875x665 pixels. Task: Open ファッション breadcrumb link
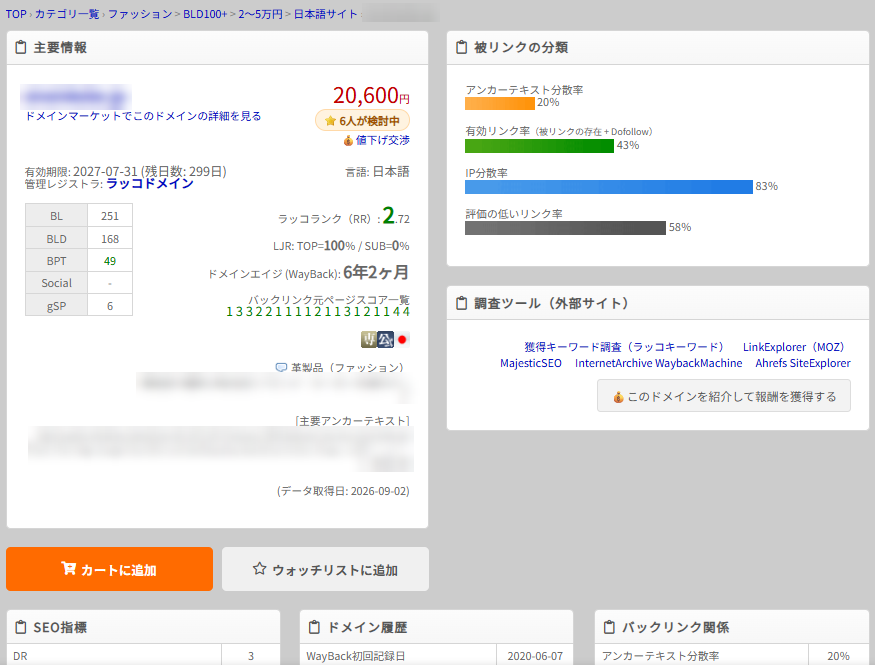point(140,14)
